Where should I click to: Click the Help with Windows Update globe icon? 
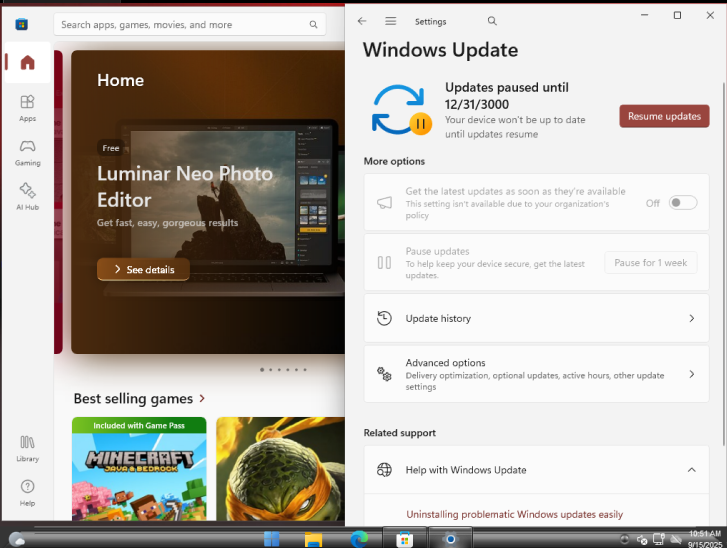pyautogui.click(x=384, y=470)
